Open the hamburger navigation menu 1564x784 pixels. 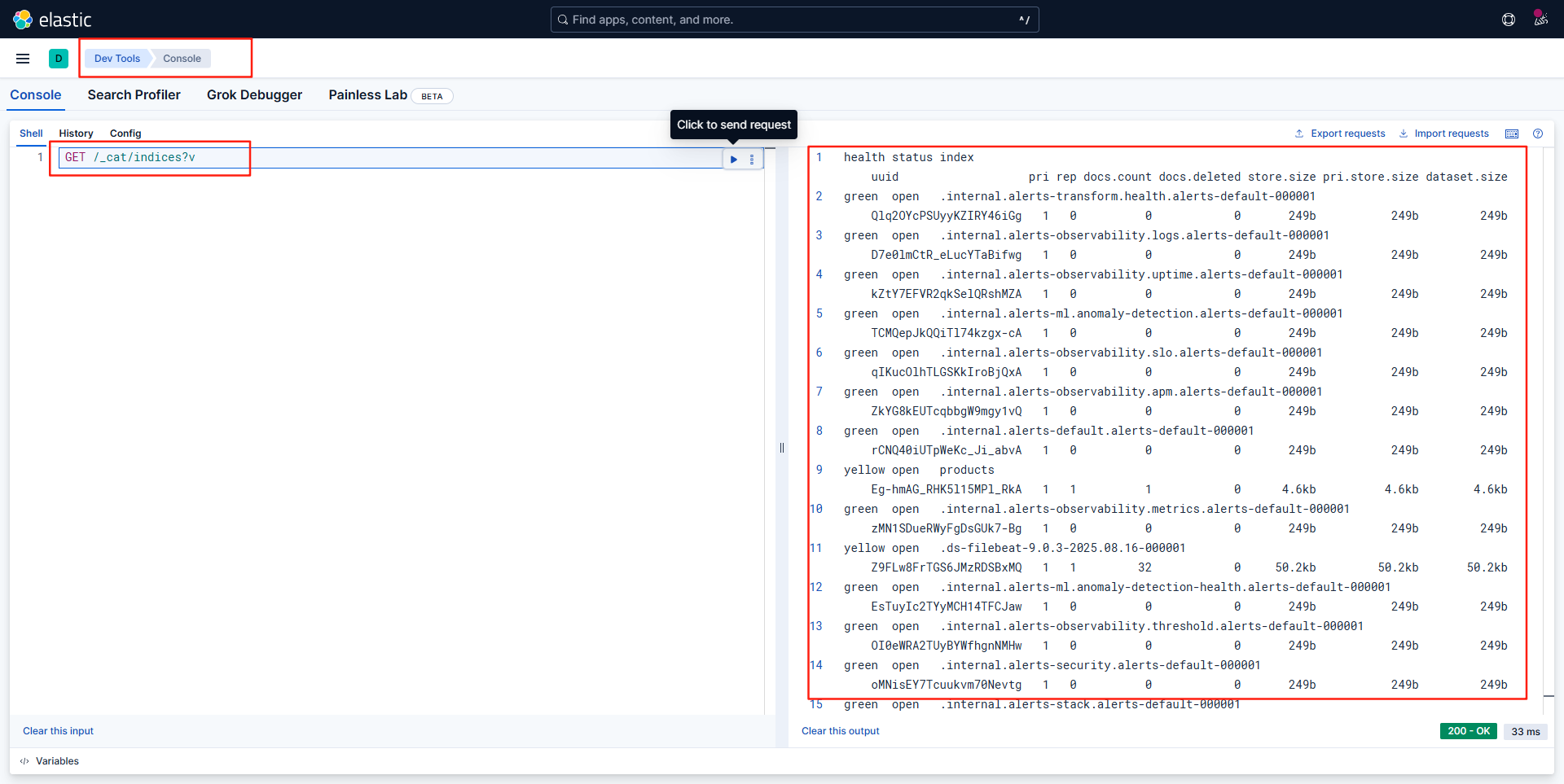point(23,59)
